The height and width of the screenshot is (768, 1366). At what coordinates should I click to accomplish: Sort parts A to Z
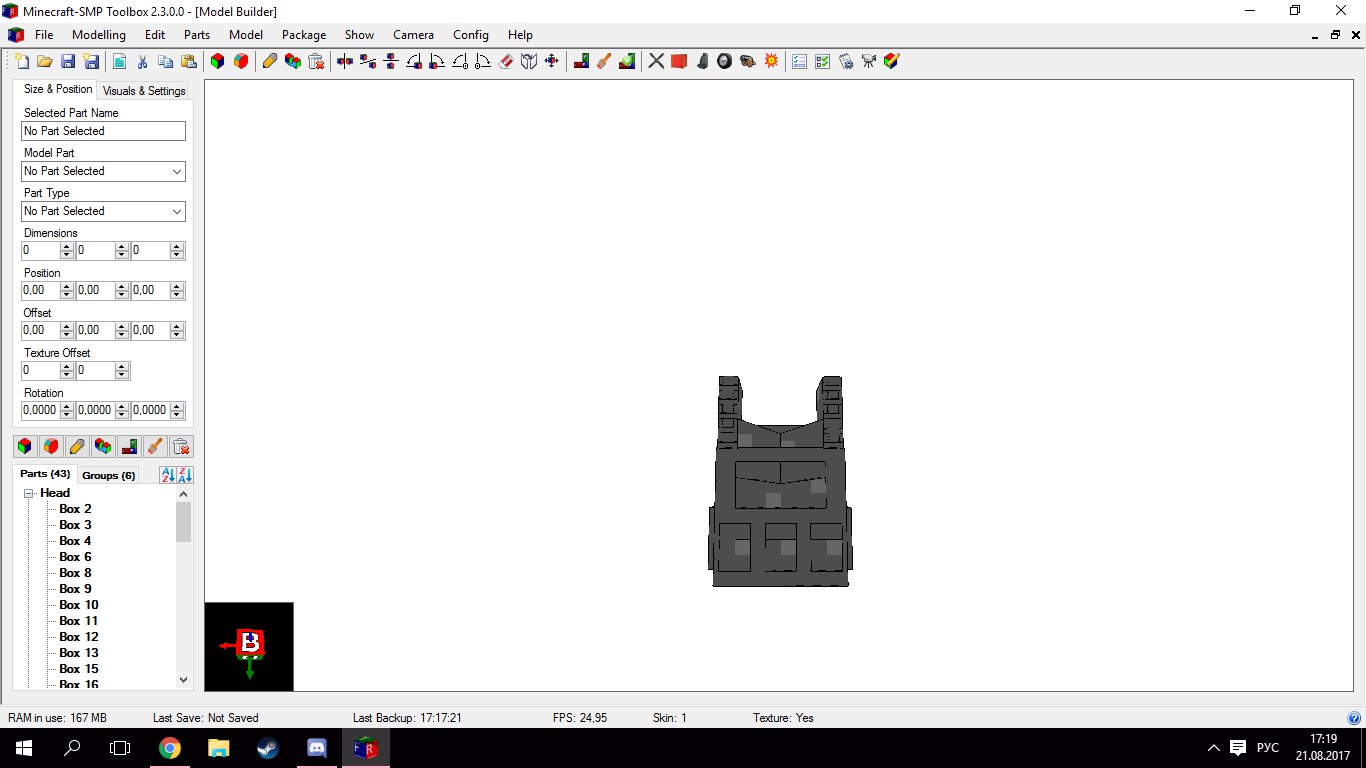pyautogui.click(x=167, y=475)
